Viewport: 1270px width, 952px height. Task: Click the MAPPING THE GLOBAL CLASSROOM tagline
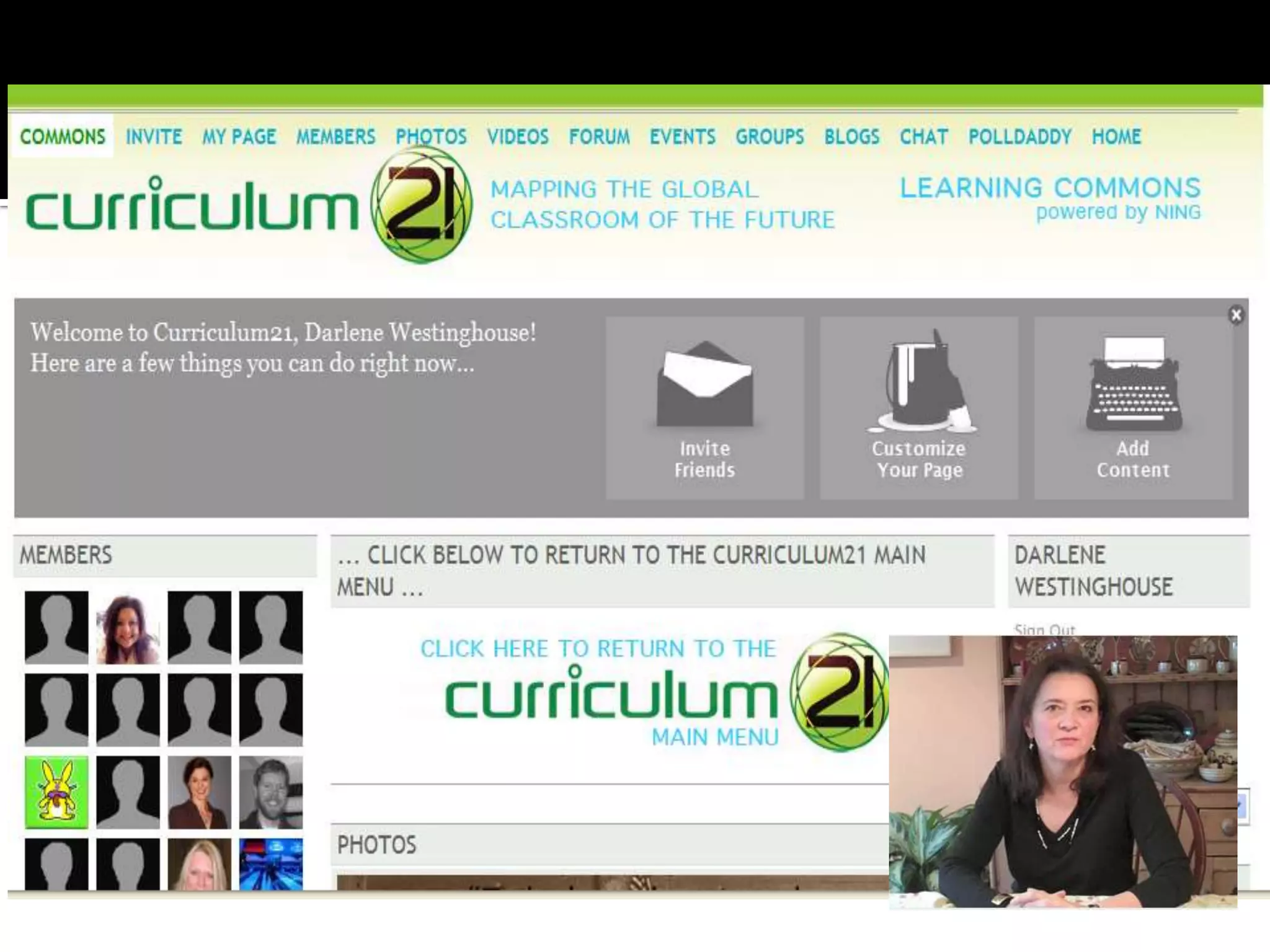[662, 205]
